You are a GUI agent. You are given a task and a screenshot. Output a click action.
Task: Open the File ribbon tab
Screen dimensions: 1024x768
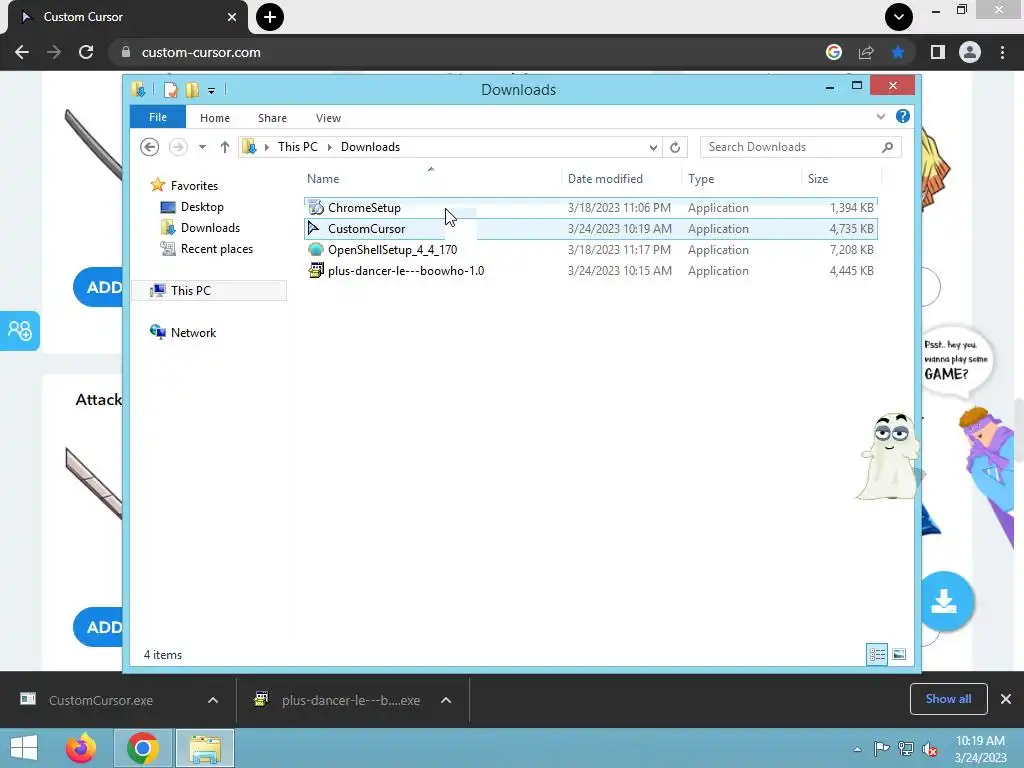point(158,117)
